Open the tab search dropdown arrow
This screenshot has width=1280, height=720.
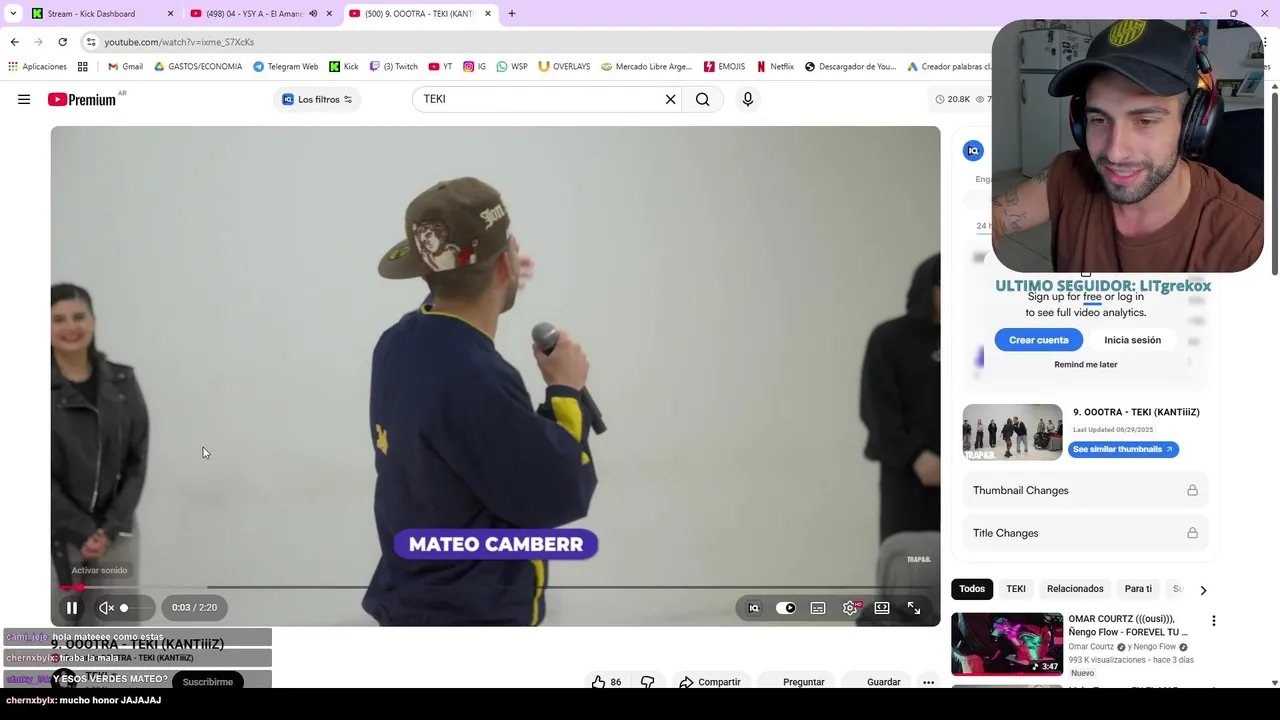[x=13, y=14]
